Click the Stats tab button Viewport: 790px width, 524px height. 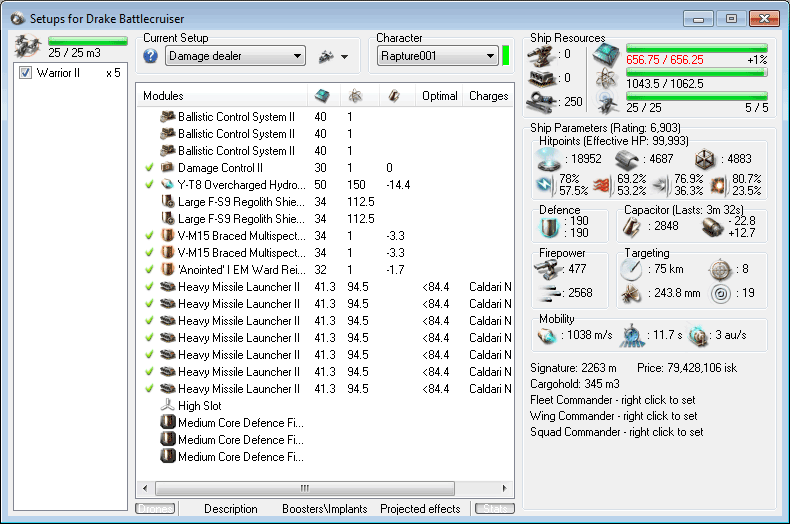(495, 509)
